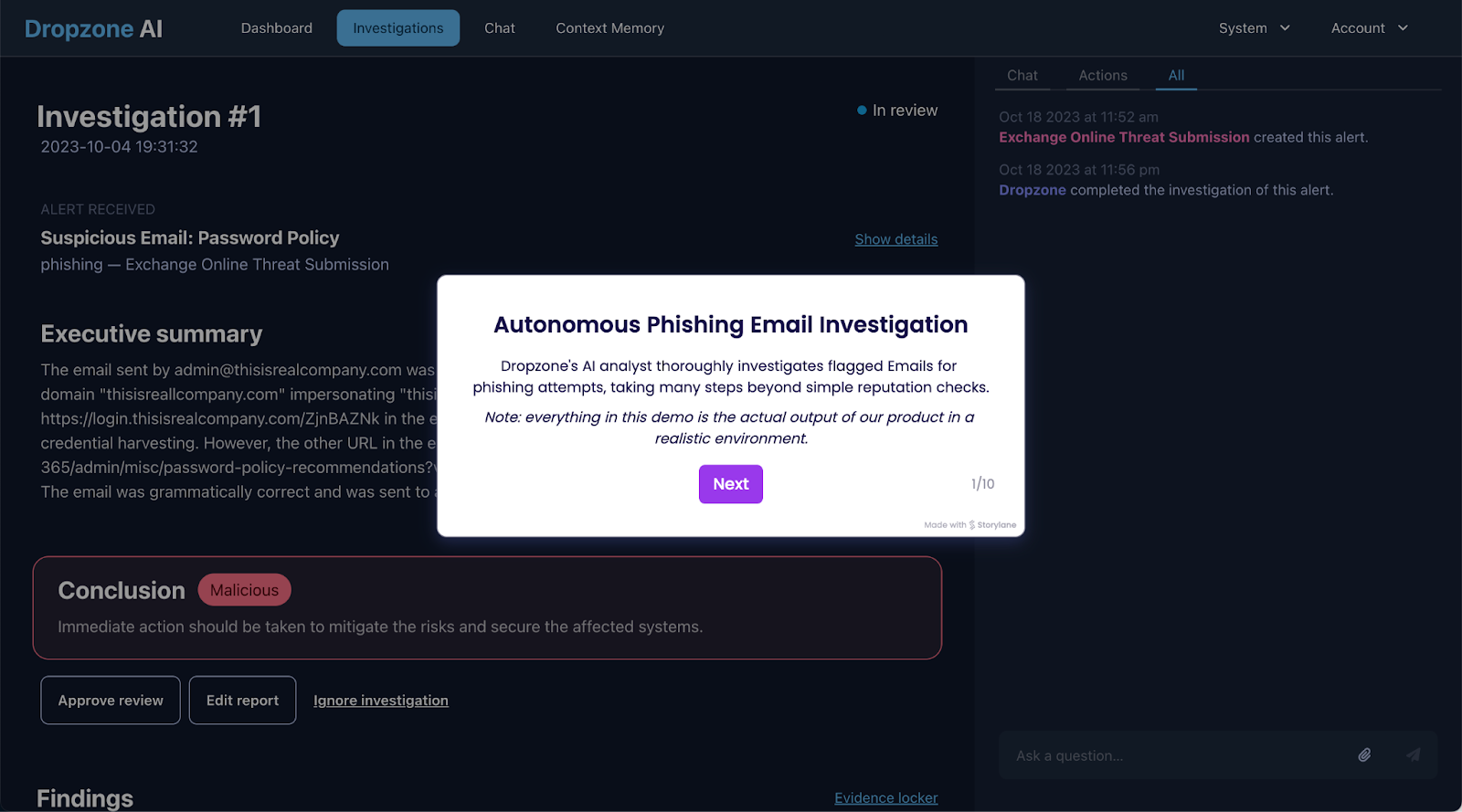Attach a file with paperclip icon
The width and height of the screenshot is (1462, 812).
click(1364, 754)
